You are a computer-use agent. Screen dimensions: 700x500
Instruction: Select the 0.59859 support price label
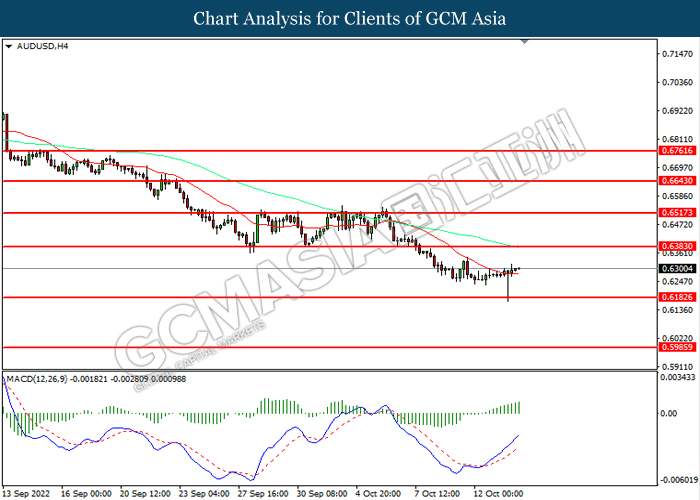[677, 347]
